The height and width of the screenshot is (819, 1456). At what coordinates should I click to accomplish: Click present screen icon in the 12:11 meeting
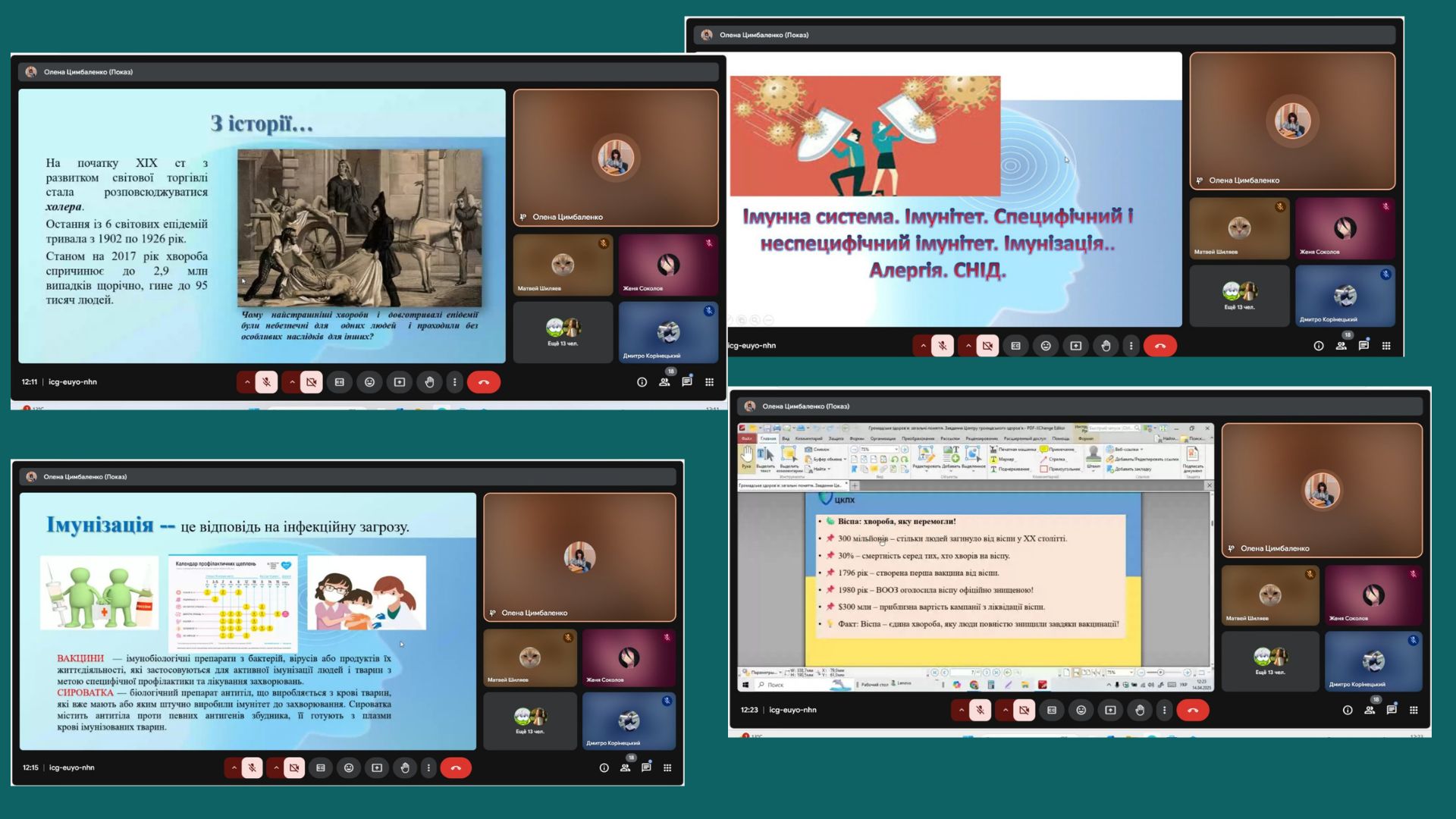click(x=400, y=382)
